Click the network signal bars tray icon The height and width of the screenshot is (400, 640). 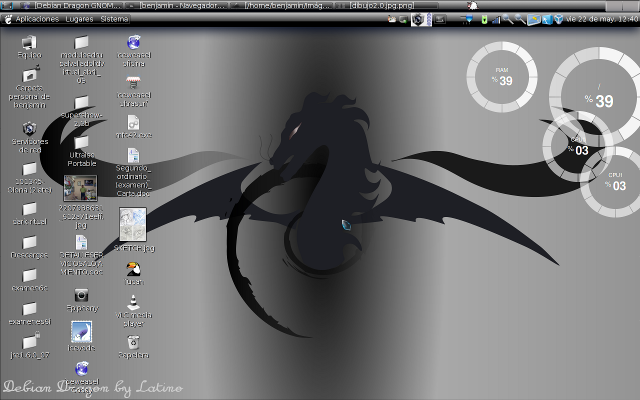[496, 20]
